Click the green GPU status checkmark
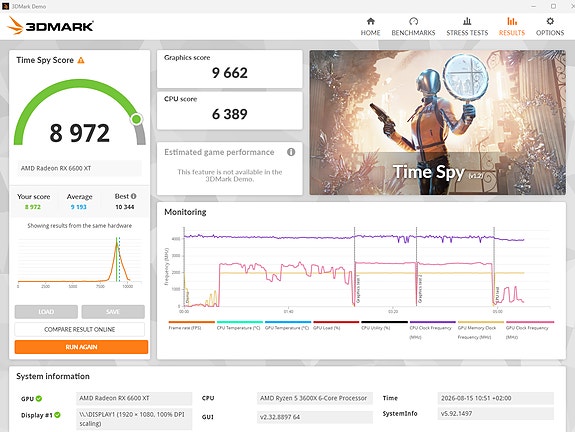The image size is (575, 432). 39,398
